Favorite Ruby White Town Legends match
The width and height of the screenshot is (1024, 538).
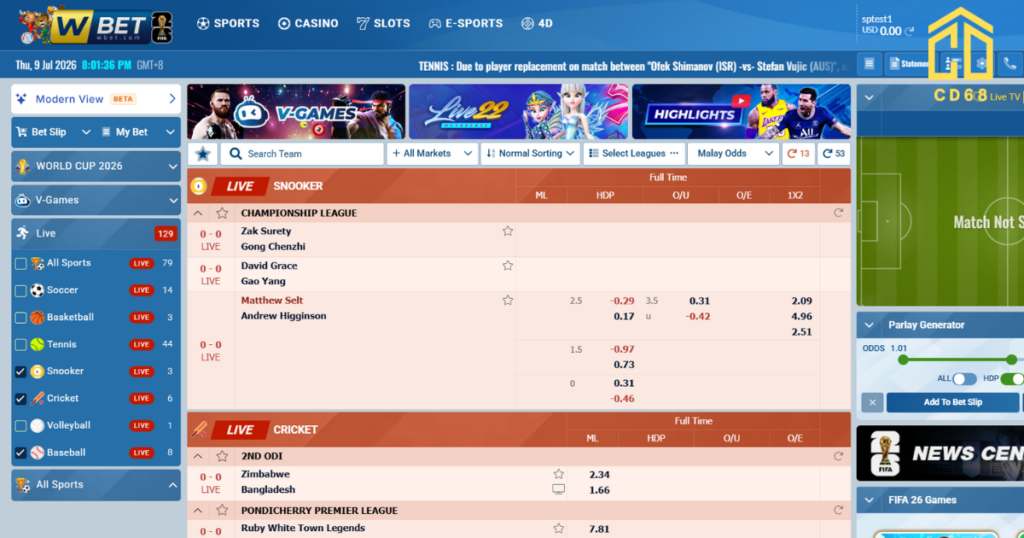558,528
